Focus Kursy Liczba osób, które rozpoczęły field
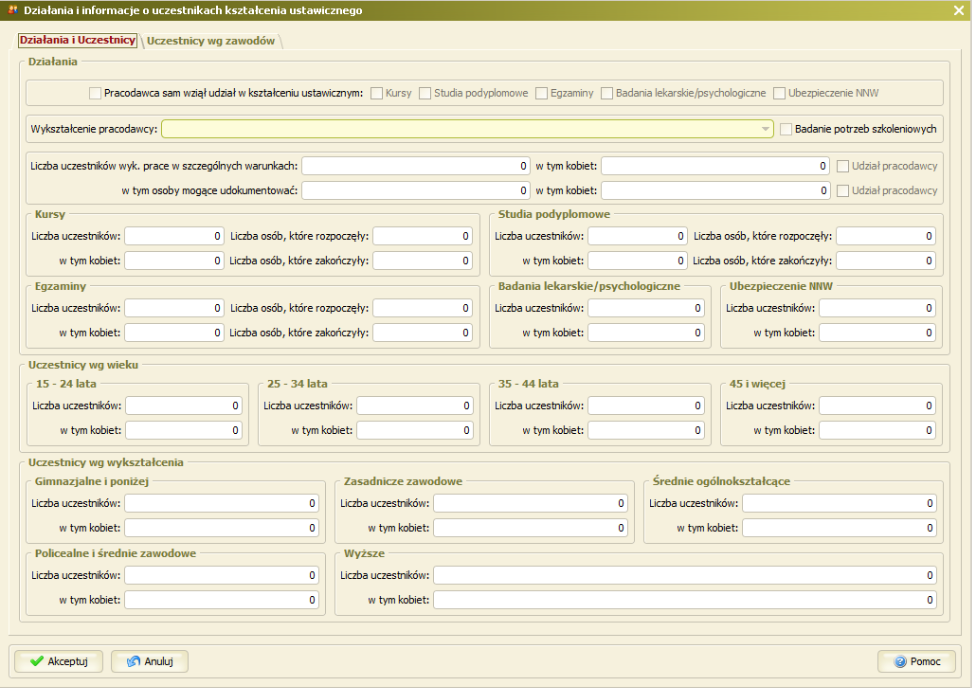This screenshot has width=972, height=688. [x=422, y=236]
